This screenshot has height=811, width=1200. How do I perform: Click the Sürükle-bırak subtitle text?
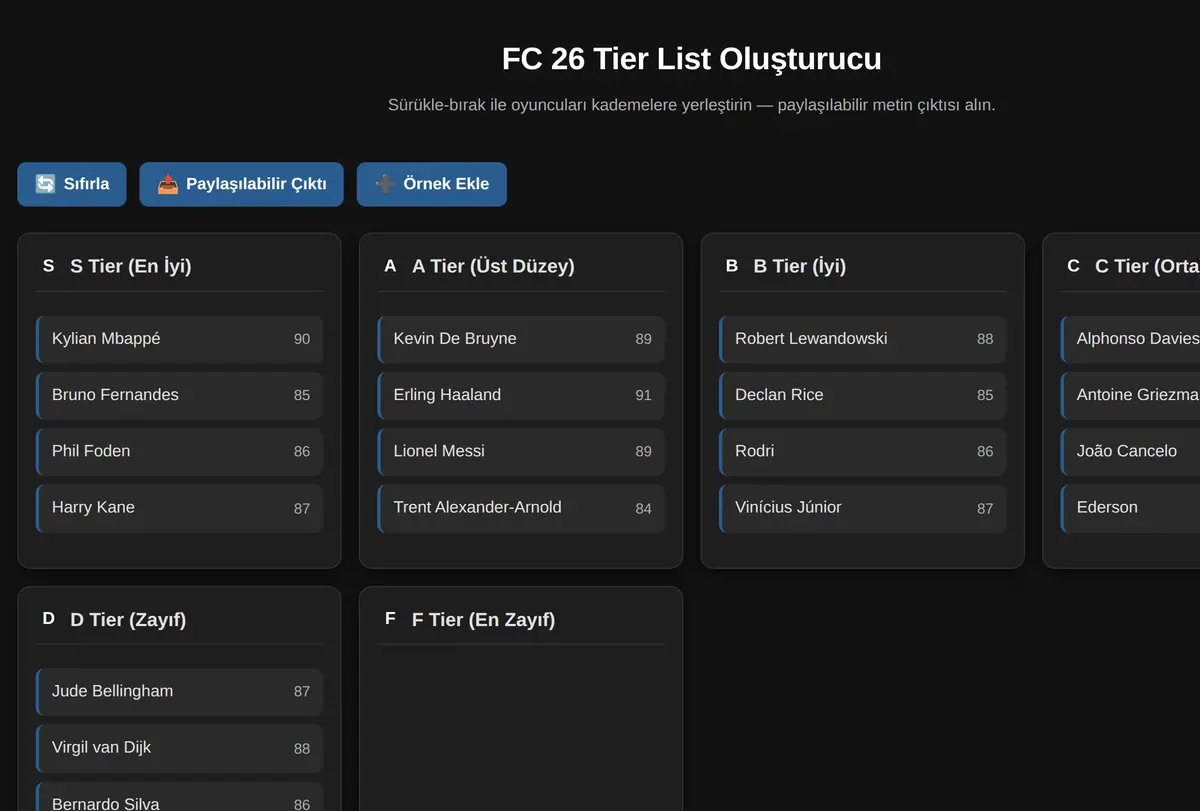(x=692, y=105)
